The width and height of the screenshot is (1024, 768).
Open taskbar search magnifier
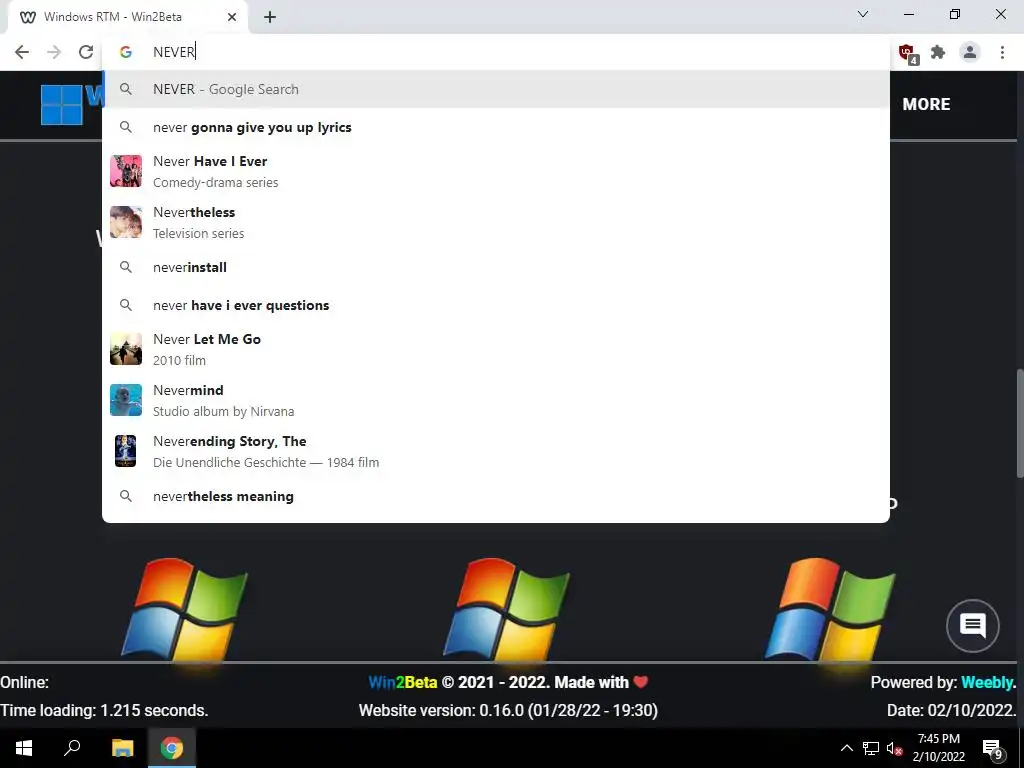72,748
